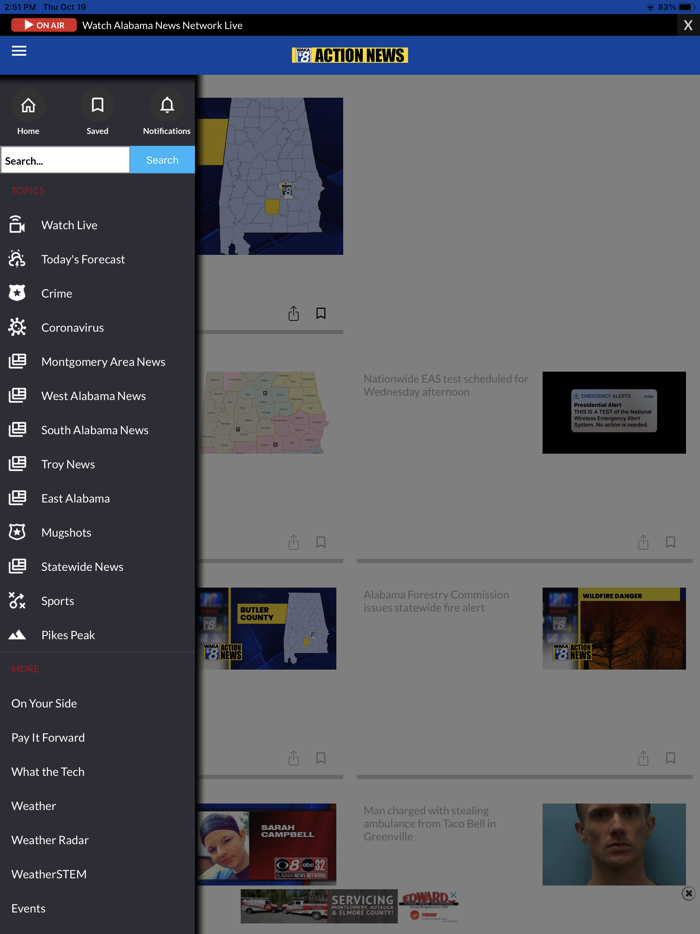The height and width of the screenshot is (934, 700).
Task: Click the Watch Live camera icon
Action: click(x=17, y=225)
